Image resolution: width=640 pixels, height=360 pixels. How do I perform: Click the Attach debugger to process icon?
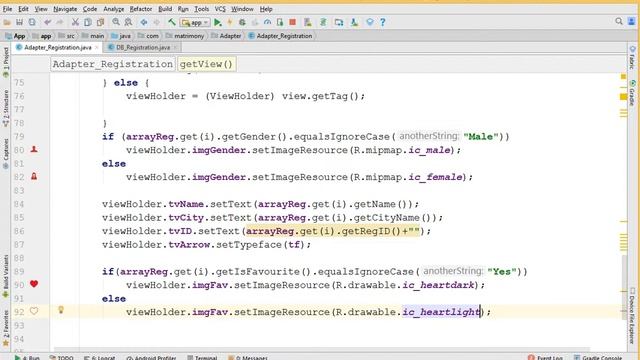pyautogui.click(x=280, y=22)
